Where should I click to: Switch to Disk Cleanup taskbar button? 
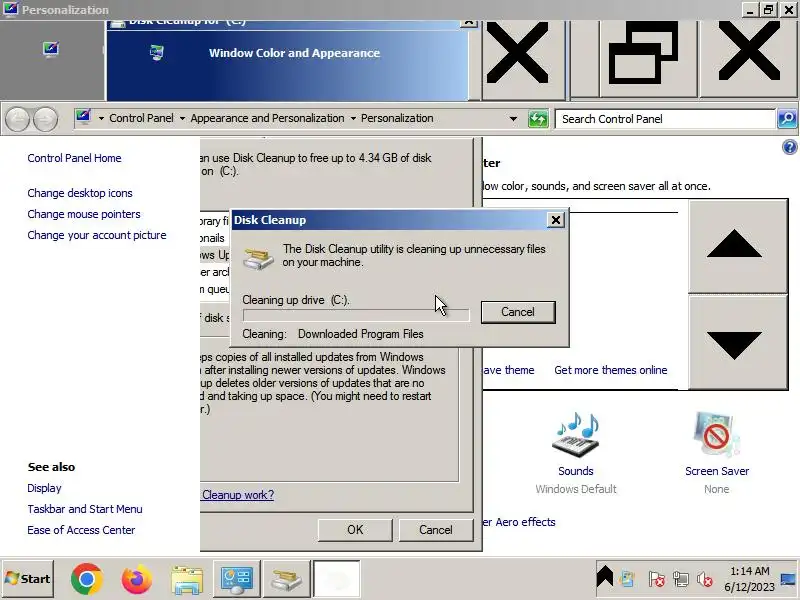[287, 579]
